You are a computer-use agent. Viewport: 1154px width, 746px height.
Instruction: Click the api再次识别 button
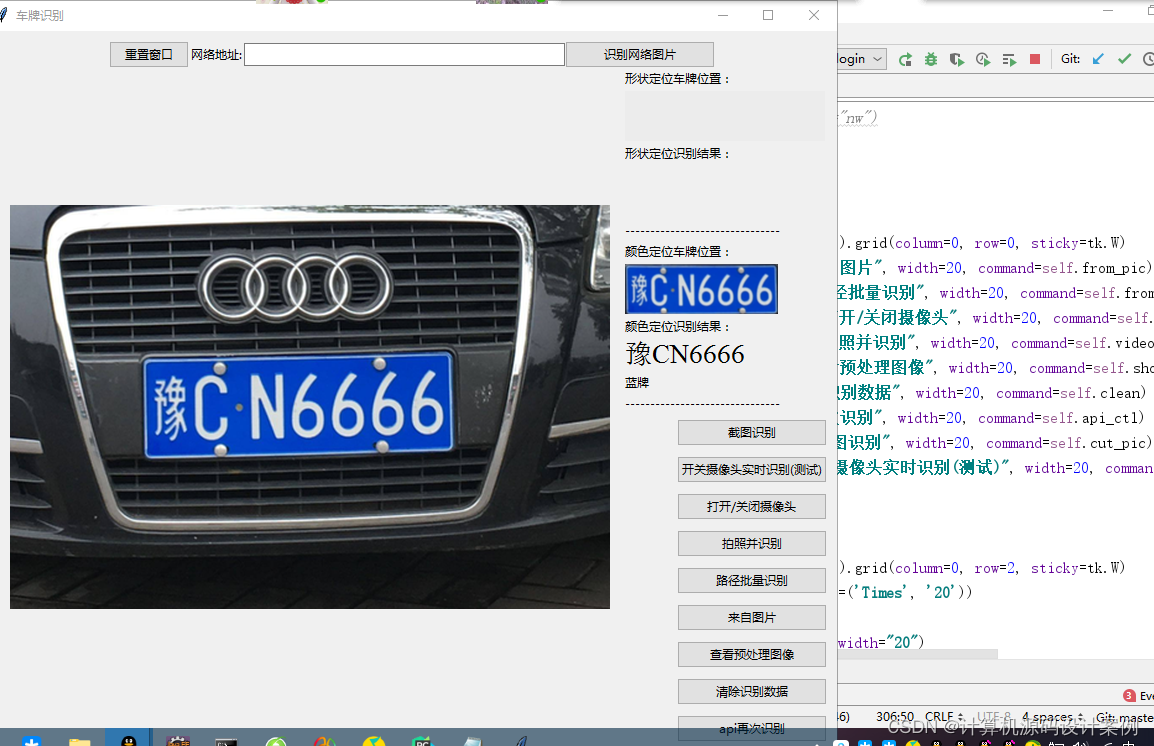coord(751,728)
